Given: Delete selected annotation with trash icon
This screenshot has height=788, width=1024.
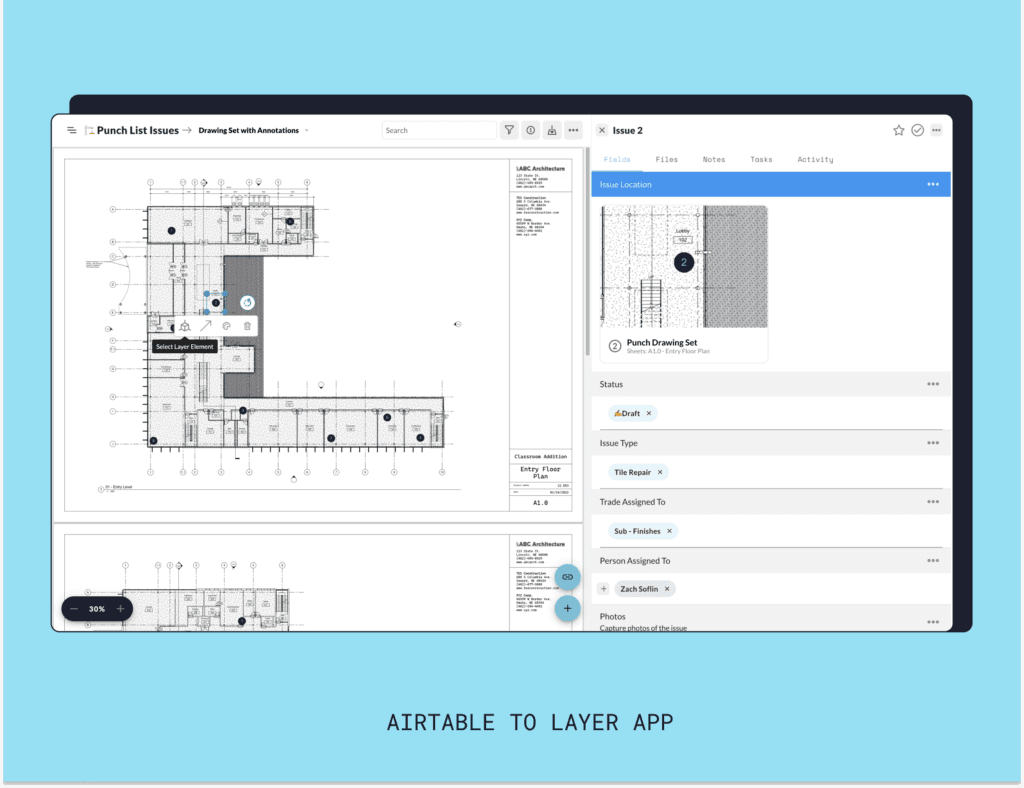Looking at the screenshot, I should point(248,326).
